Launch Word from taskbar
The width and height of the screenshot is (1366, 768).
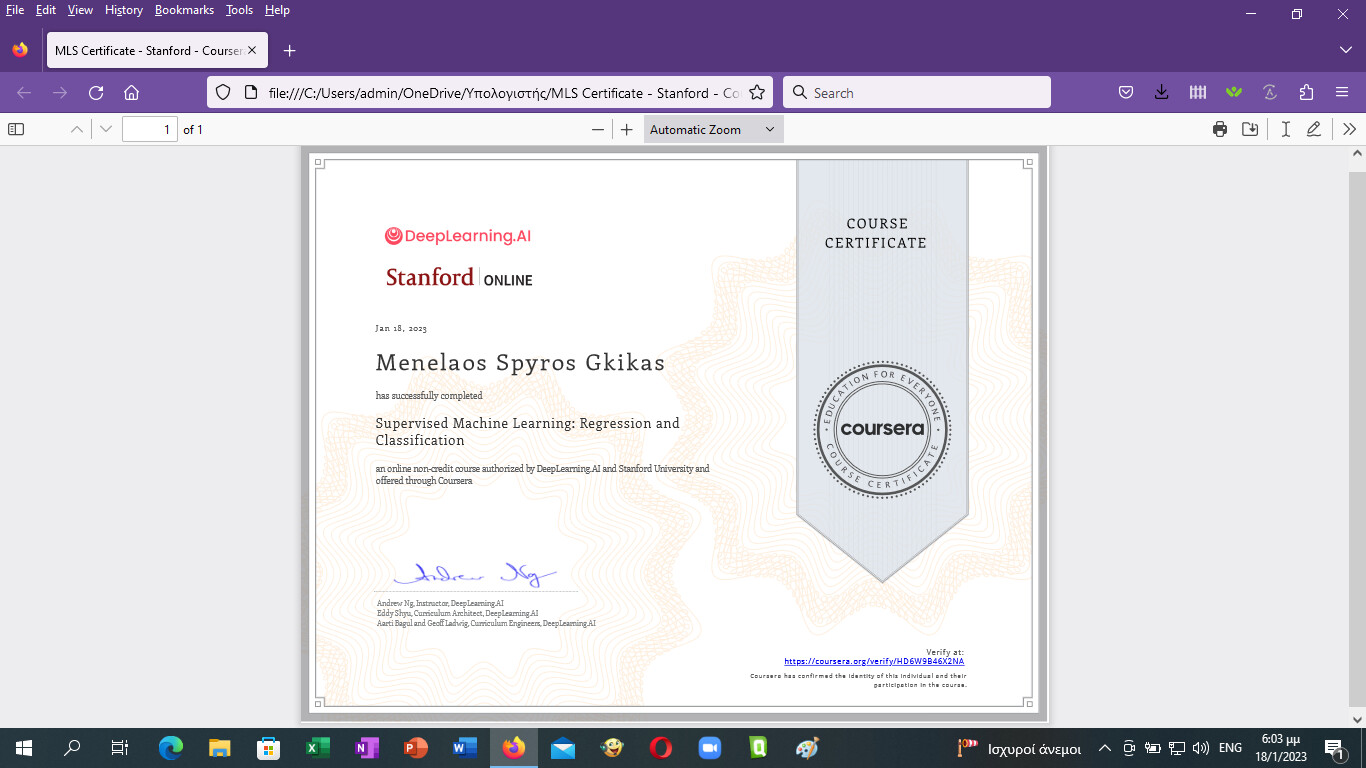[464, 748]
